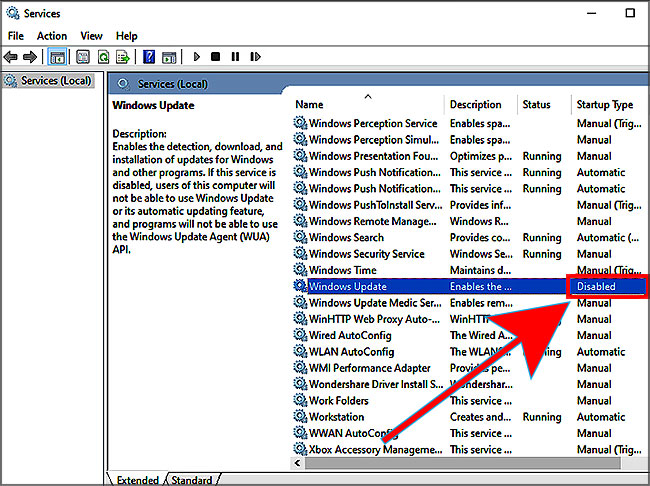The width and height of the screenshot is (650, 486).
Task: Sort by the Name column header
Action: 309,104
